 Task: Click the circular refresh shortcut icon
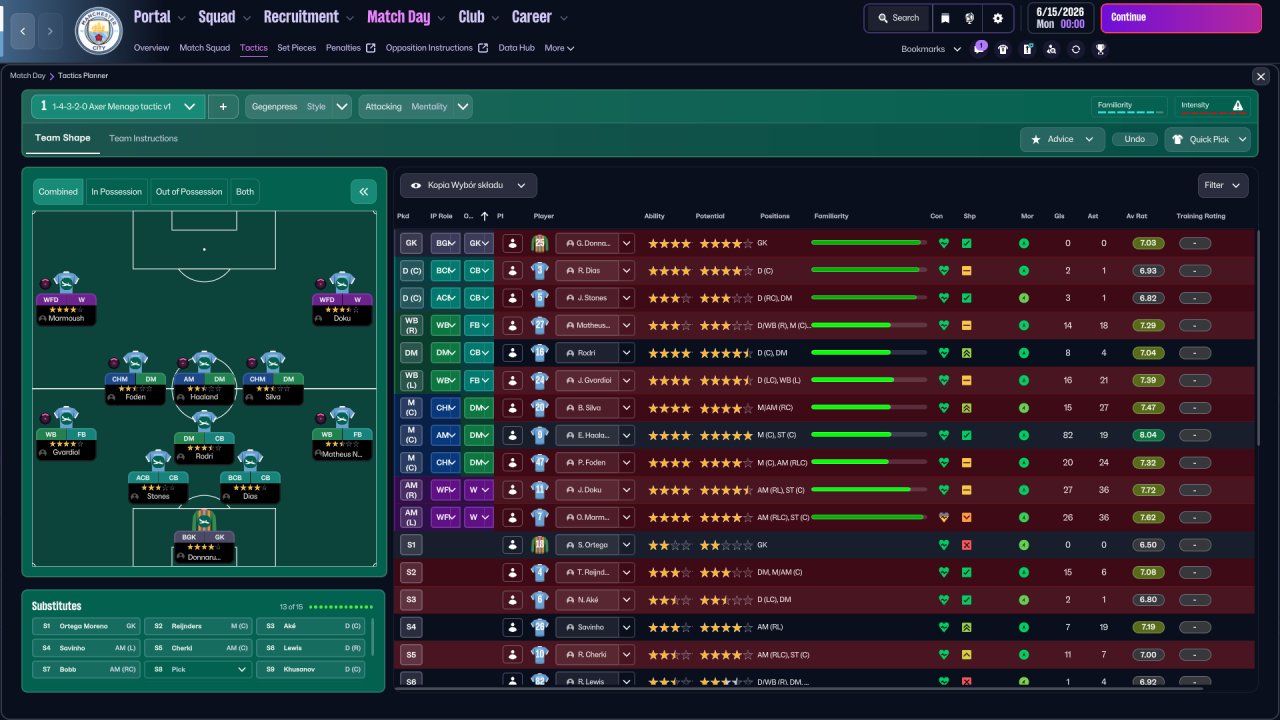1075,49
